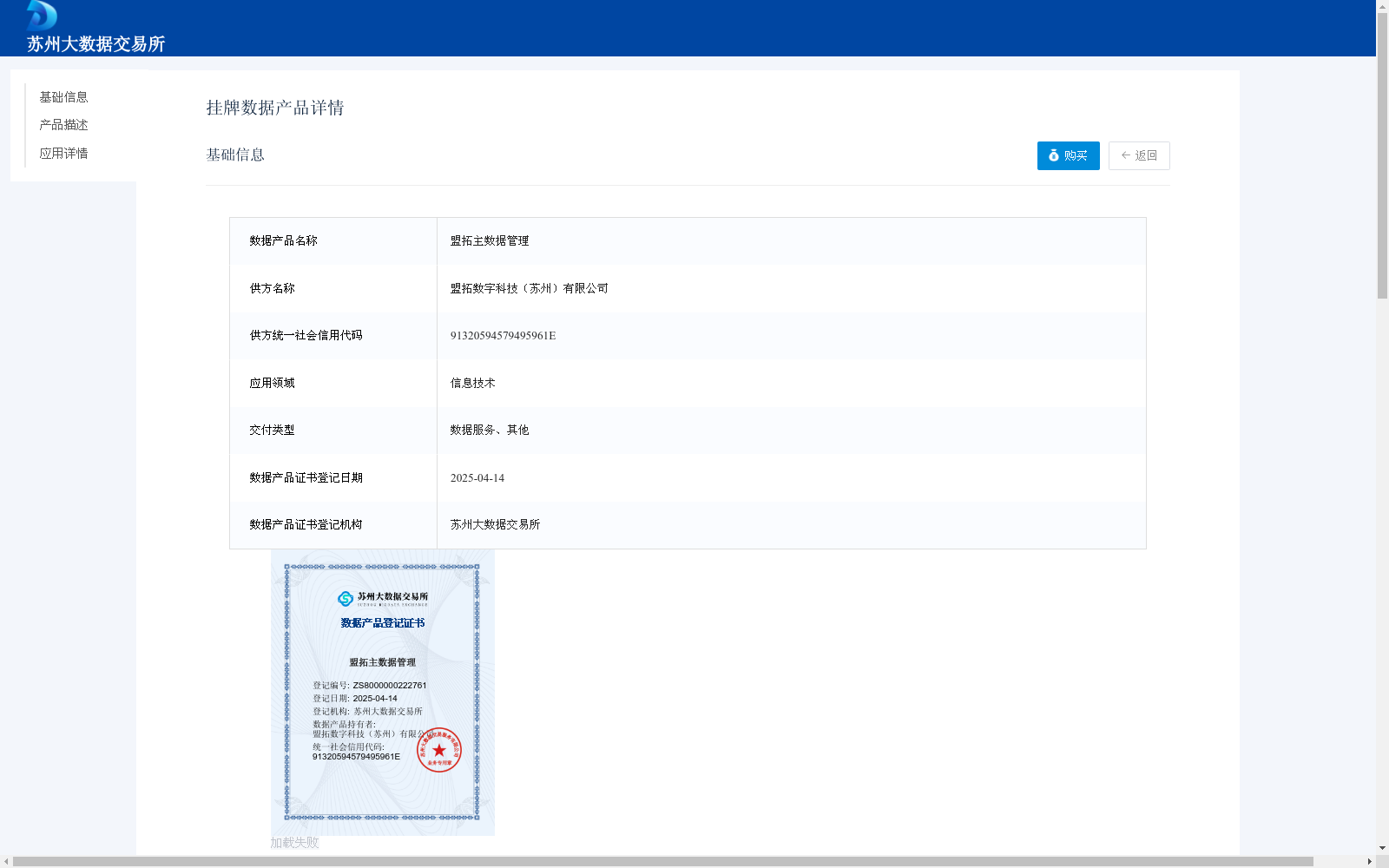
Task: Click the horizontal scrollbar left arrow
Action: pyautogui.click(x=6, y=862)
